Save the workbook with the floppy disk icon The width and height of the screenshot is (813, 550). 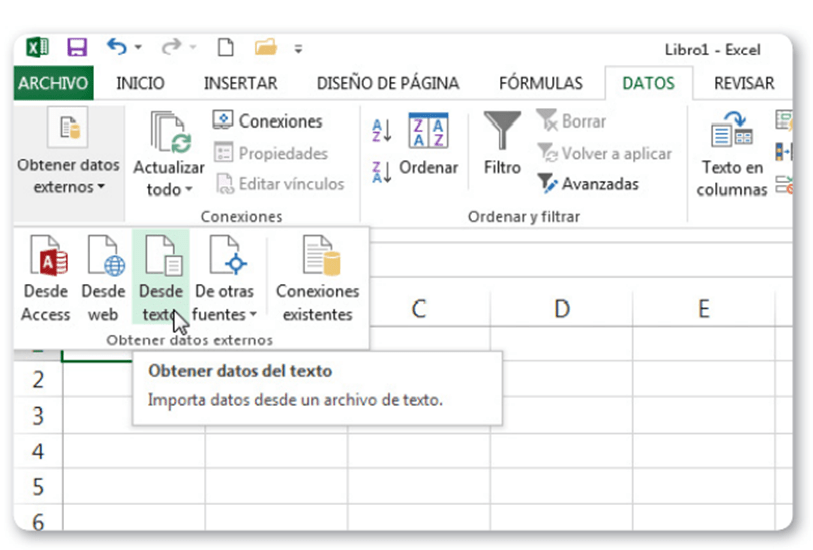(77, 48)
